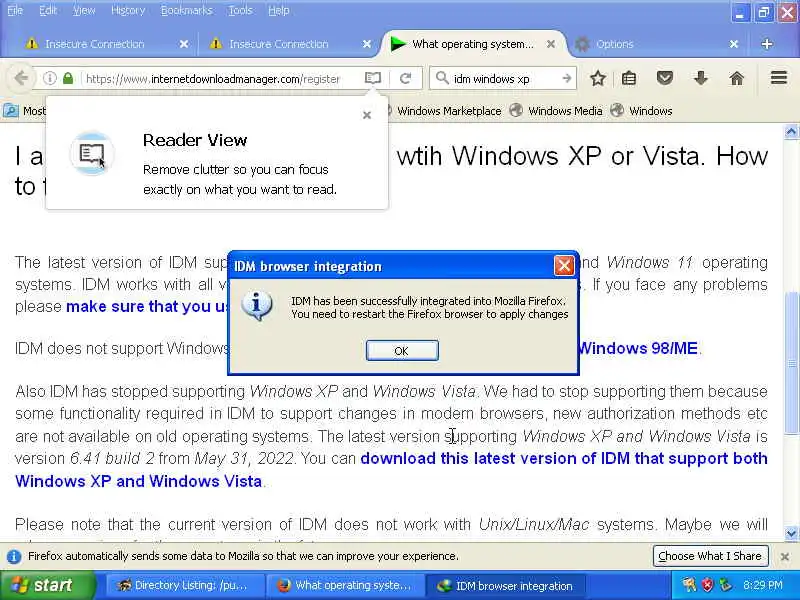This screenshot has height=600, width=800.
Task: Click the red shield tray icon
Action: click(707, 585)
